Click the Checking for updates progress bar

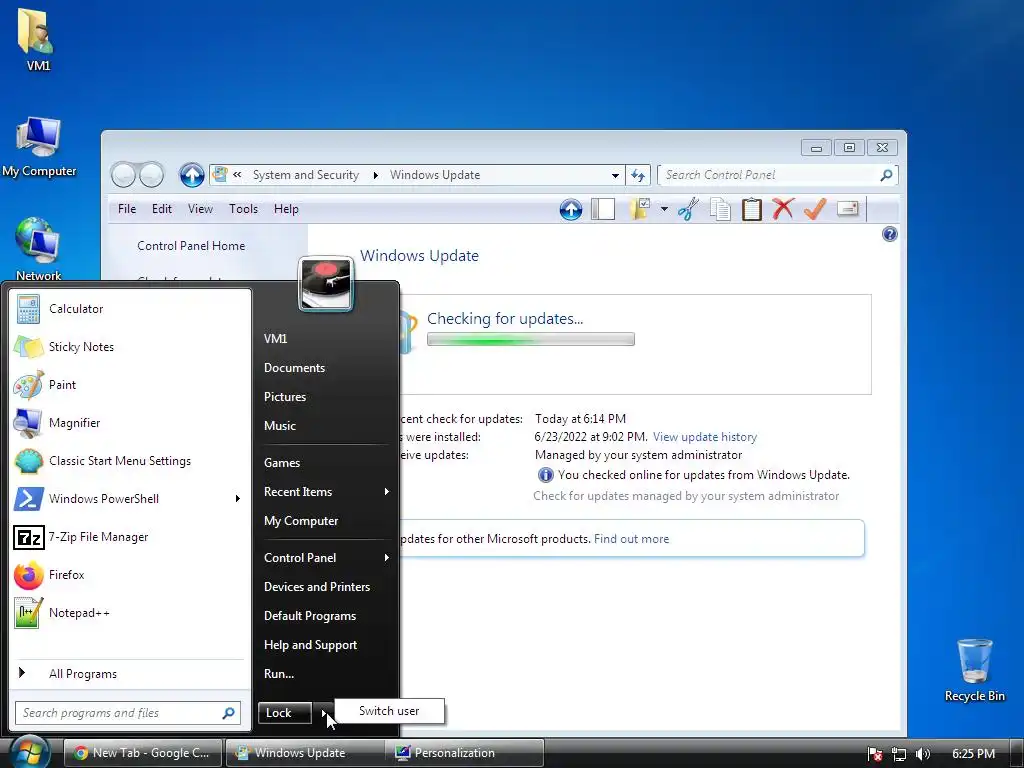point(530,339)
